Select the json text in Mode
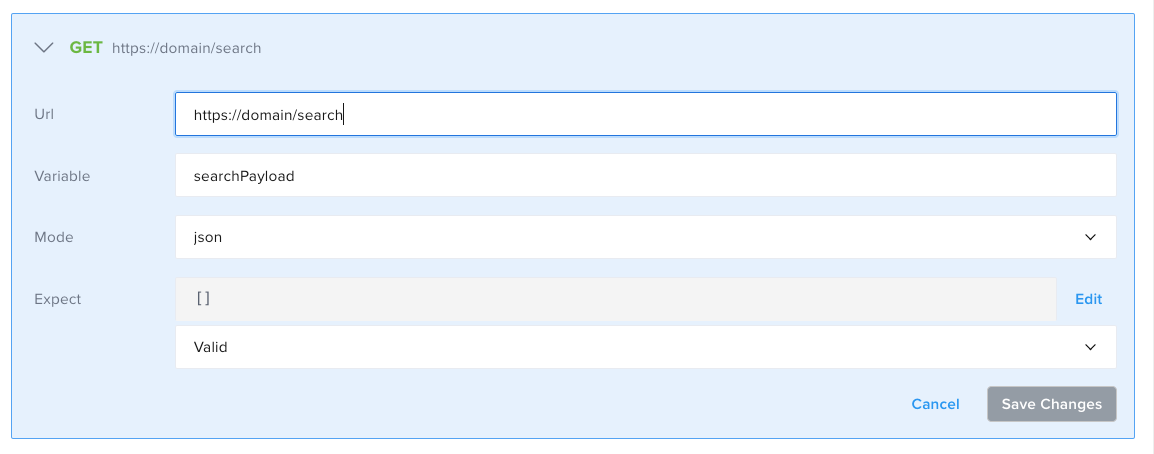The image size is (1154, 454). [x=208, y=237]
